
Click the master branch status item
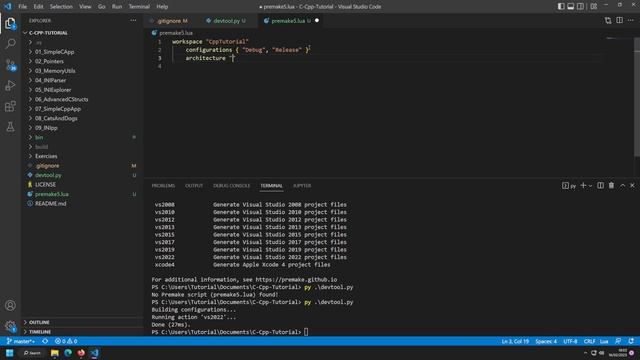point(21,341)
